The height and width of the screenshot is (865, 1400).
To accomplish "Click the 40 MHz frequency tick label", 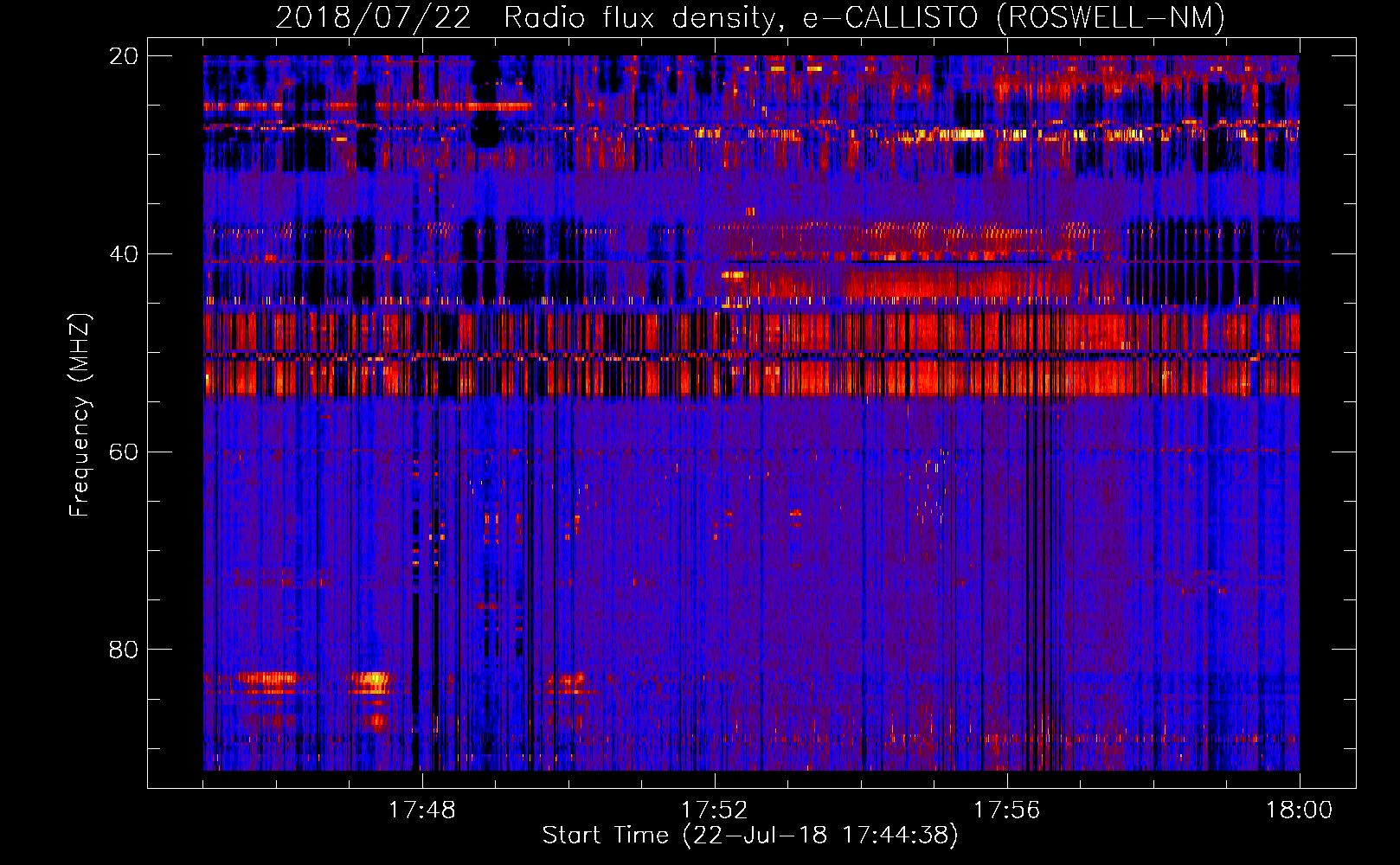I will point(124,254).
